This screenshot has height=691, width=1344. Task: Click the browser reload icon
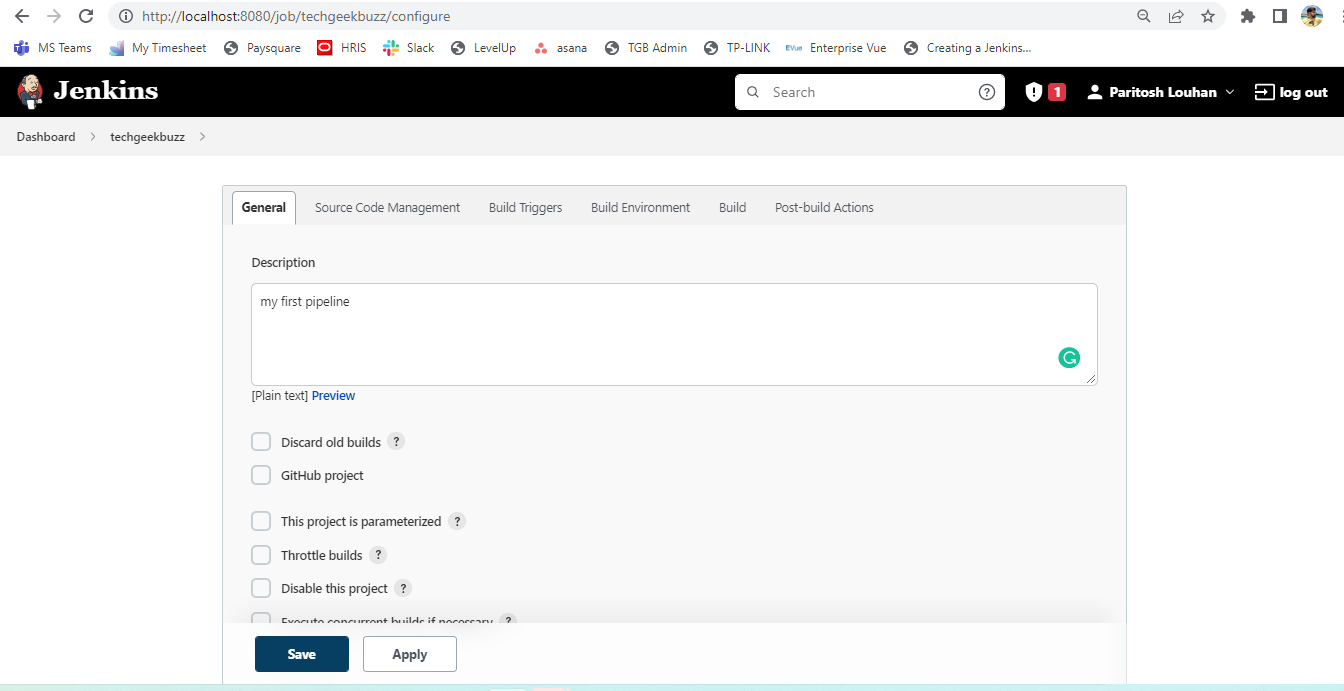pos(86,16)
